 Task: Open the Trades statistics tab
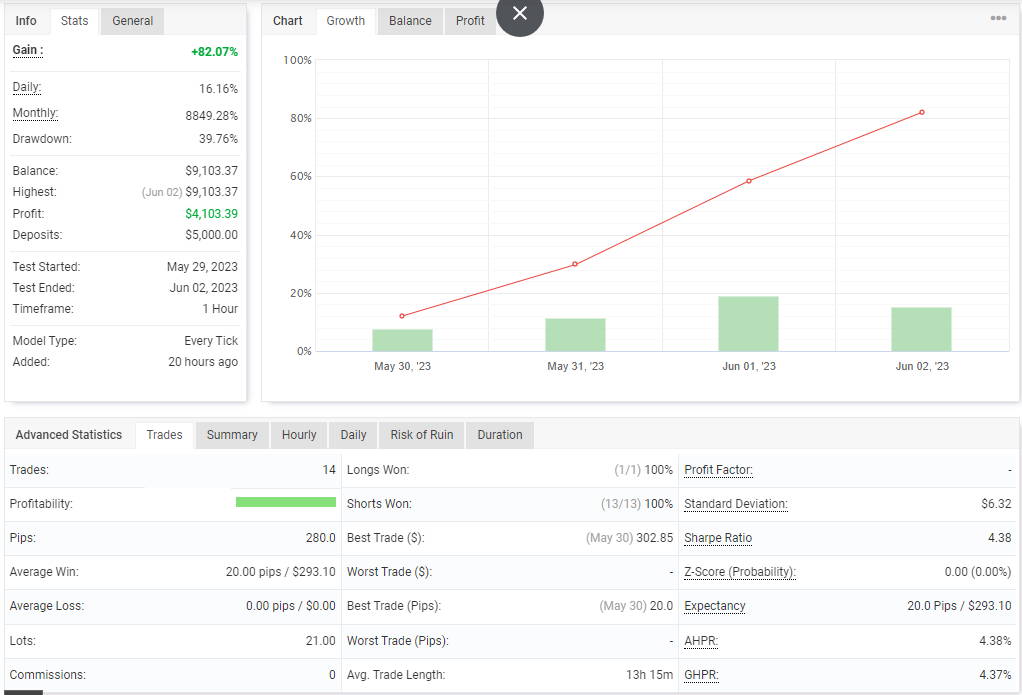pyautogui.click(x=164, y=435)
